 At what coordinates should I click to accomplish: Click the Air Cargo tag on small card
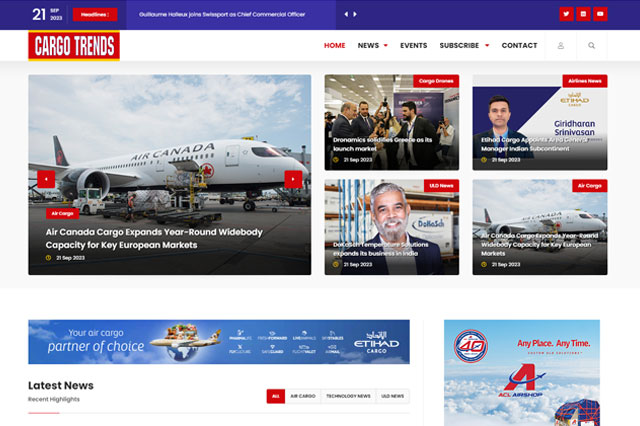tap(589, 186)
